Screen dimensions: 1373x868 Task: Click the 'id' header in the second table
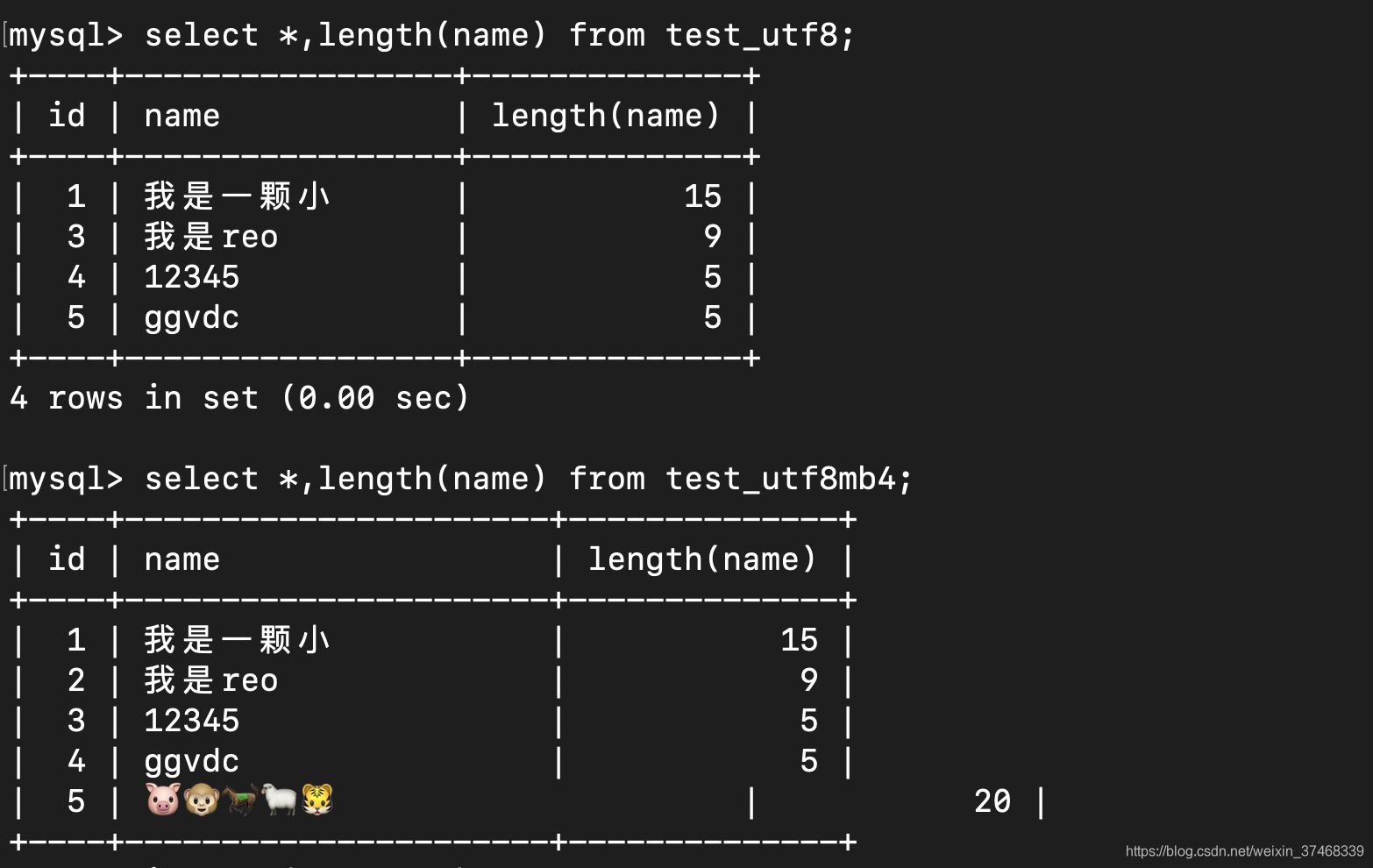click(67, 559)
